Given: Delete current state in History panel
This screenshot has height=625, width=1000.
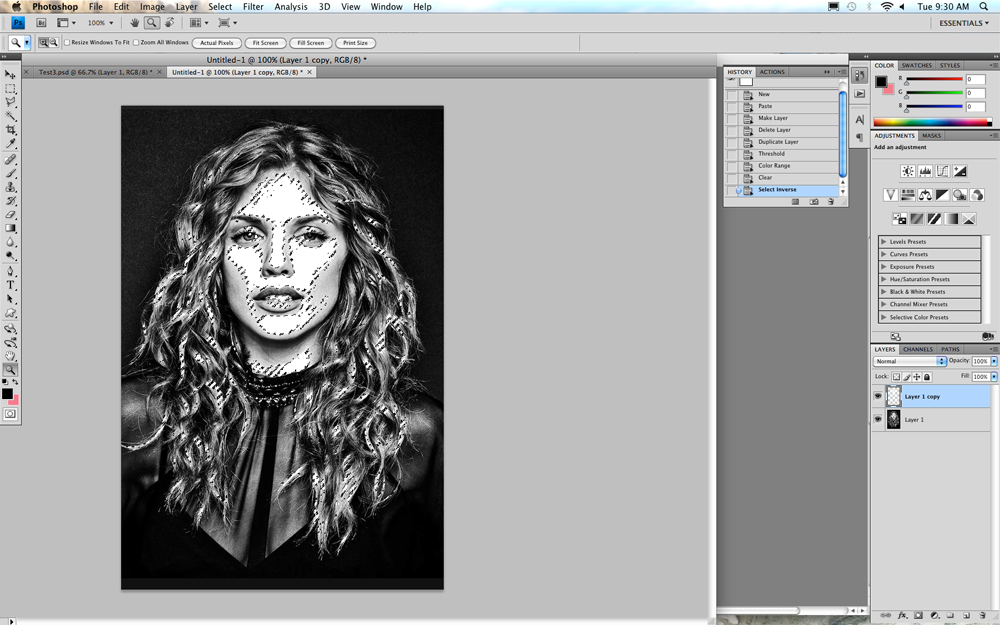Looking at the screenshot, I should click(x=830, y=202).
